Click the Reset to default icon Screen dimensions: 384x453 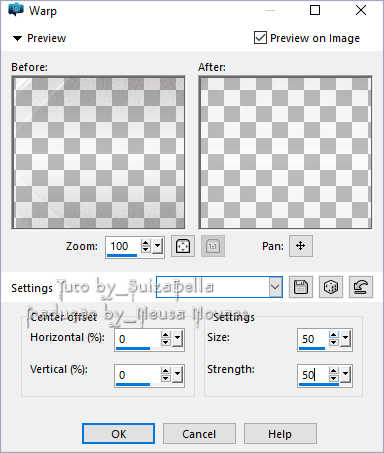(x=360, y=287)
